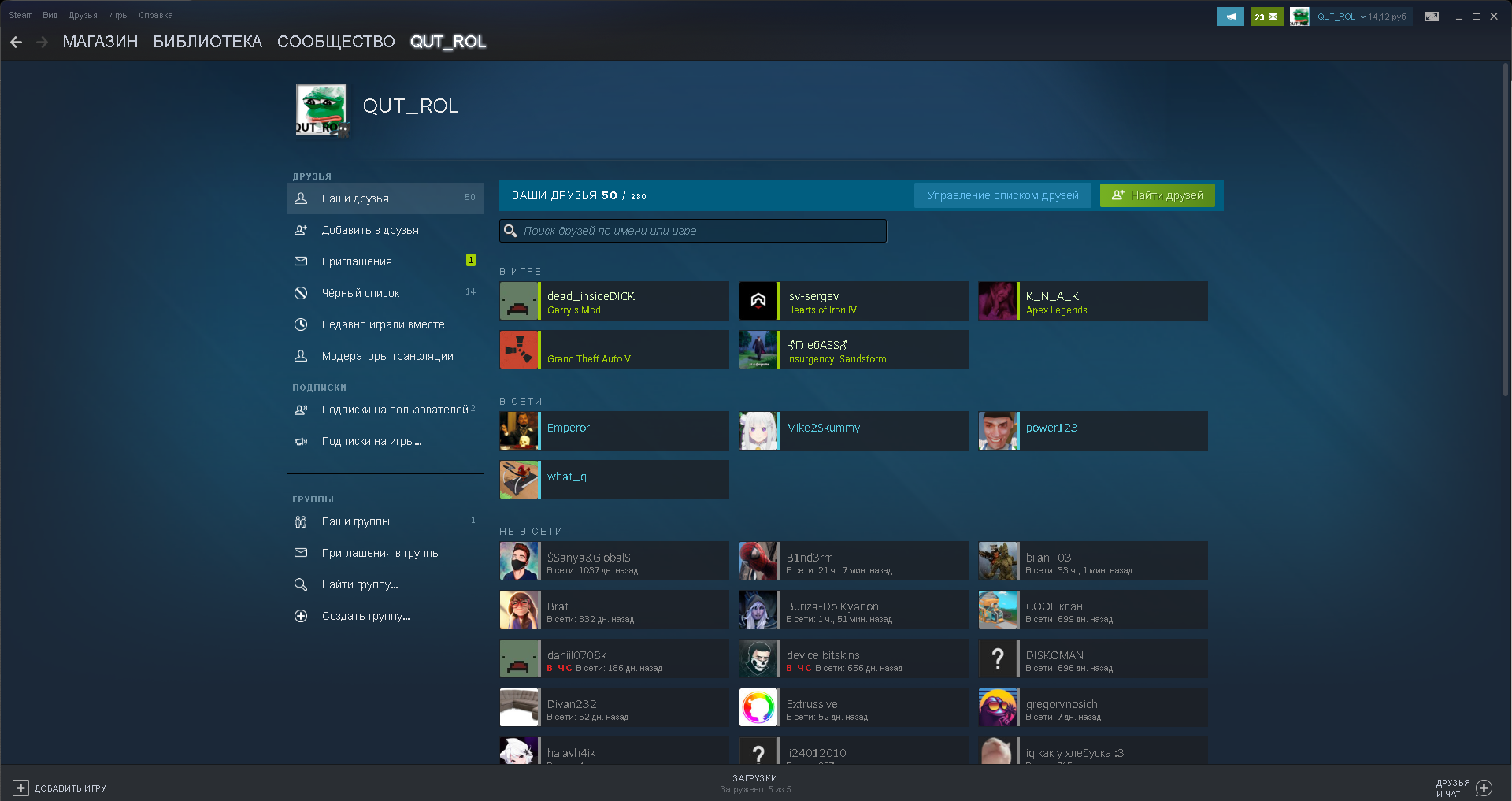The image size is (1512, 801).
Task: Click the friend search input field
Action: tap(693, 231)
